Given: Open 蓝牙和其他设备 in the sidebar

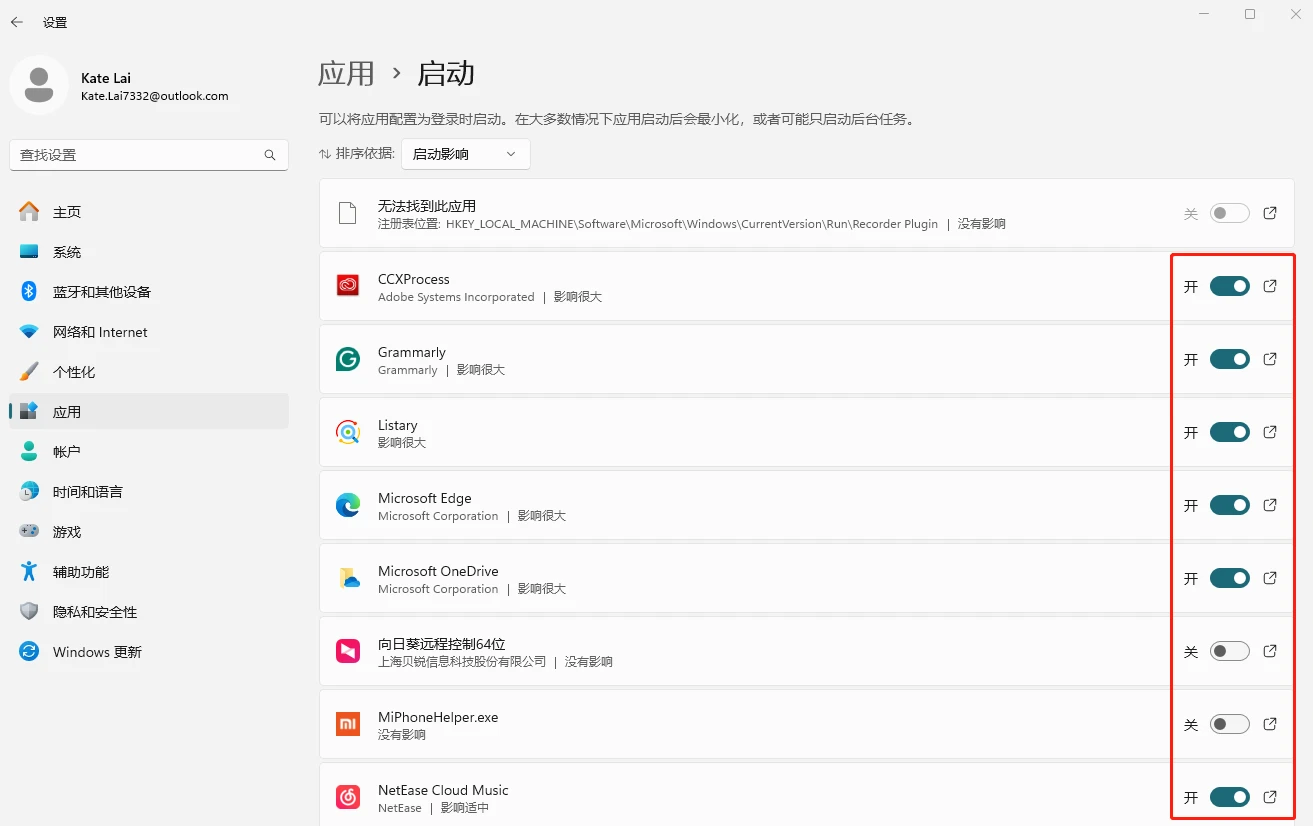Looking at the screenshot, I should 101,292.
